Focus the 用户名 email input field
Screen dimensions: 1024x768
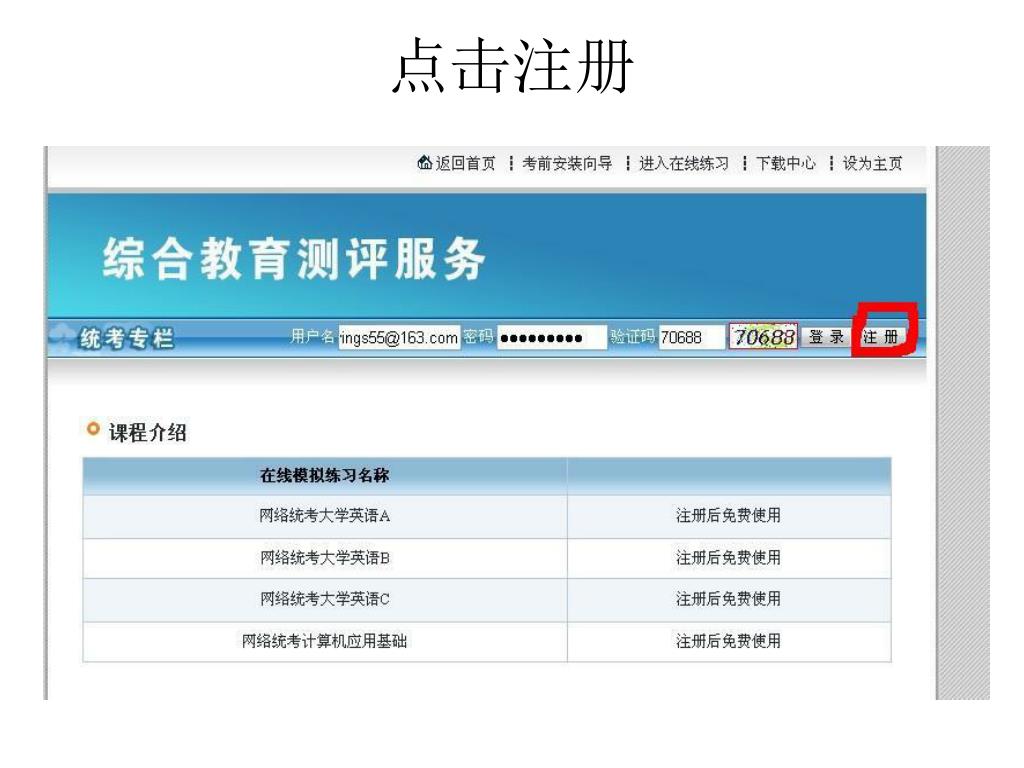pyautogui.click(x=399, y=338)
